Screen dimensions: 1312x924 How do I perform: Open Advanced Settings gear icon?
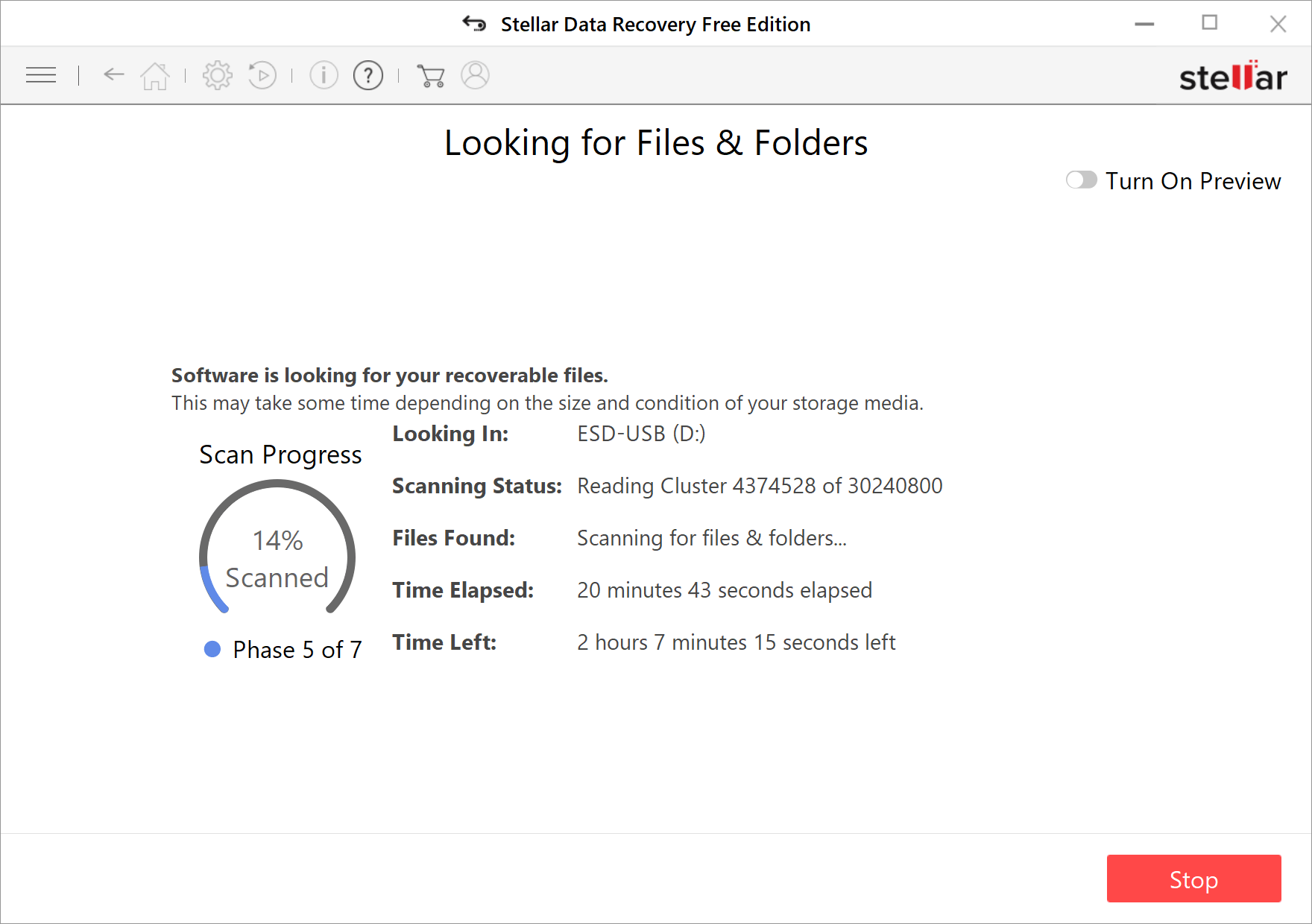218,75
